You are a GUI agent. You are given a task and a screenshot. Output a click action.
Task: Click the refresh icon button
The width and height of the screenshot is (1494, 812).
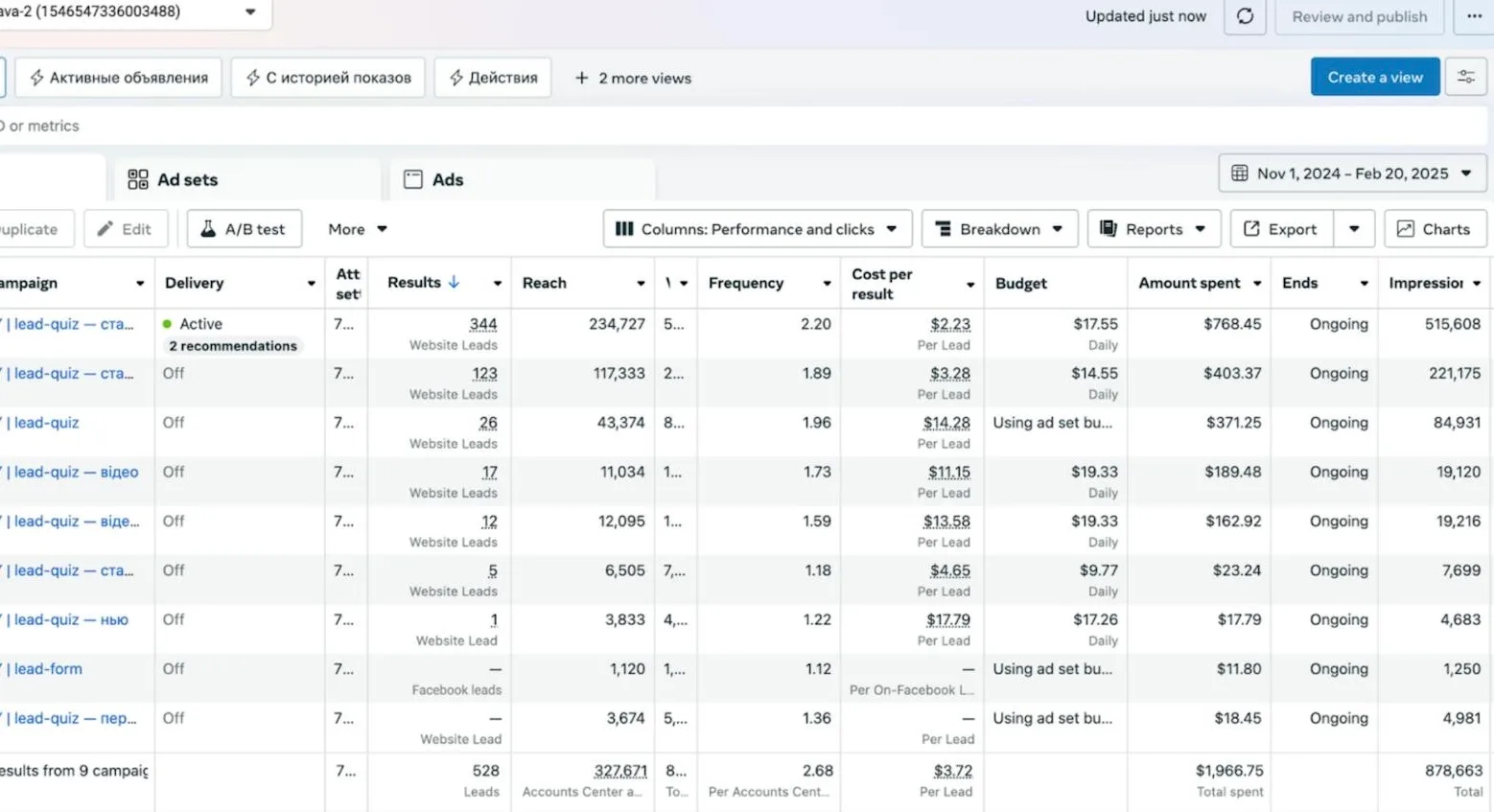[x=1245, y=16]
